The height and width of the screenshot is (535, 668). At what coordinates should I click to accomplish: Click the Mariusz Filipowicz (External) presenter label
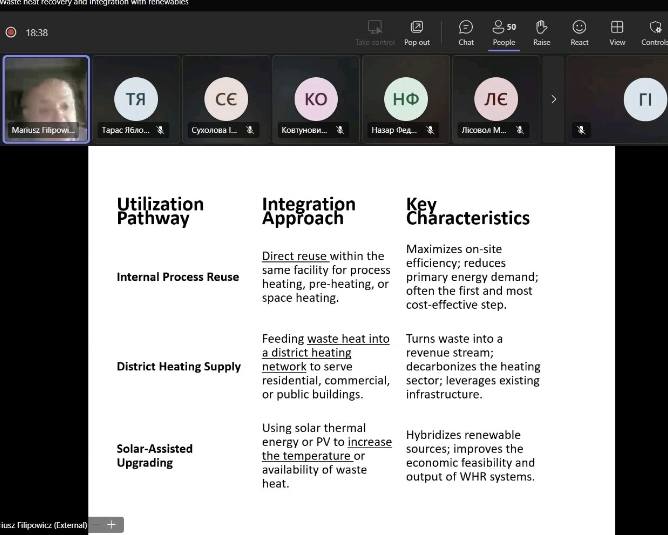click(x=44, y=525)
